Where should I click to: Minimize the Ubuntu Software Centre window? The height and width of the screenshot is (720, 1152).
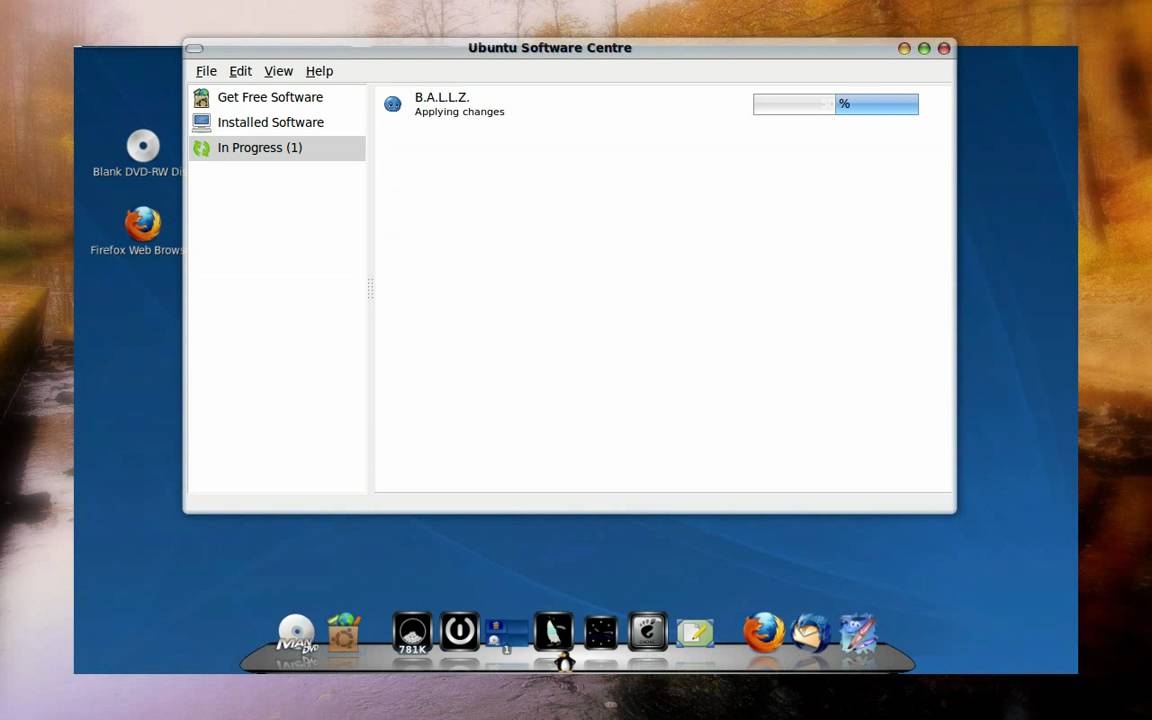pyautogui.click(x=904, y=48)
